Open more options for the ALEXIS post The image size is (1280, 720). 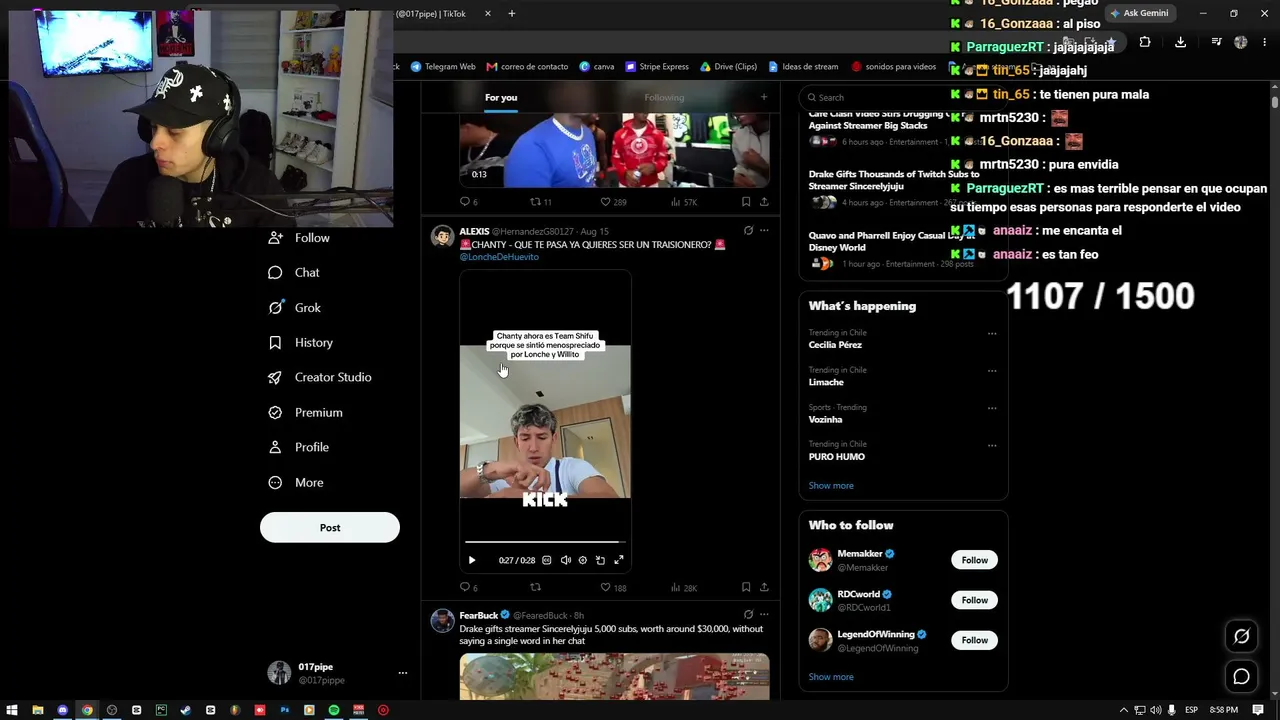coord(764,231)
